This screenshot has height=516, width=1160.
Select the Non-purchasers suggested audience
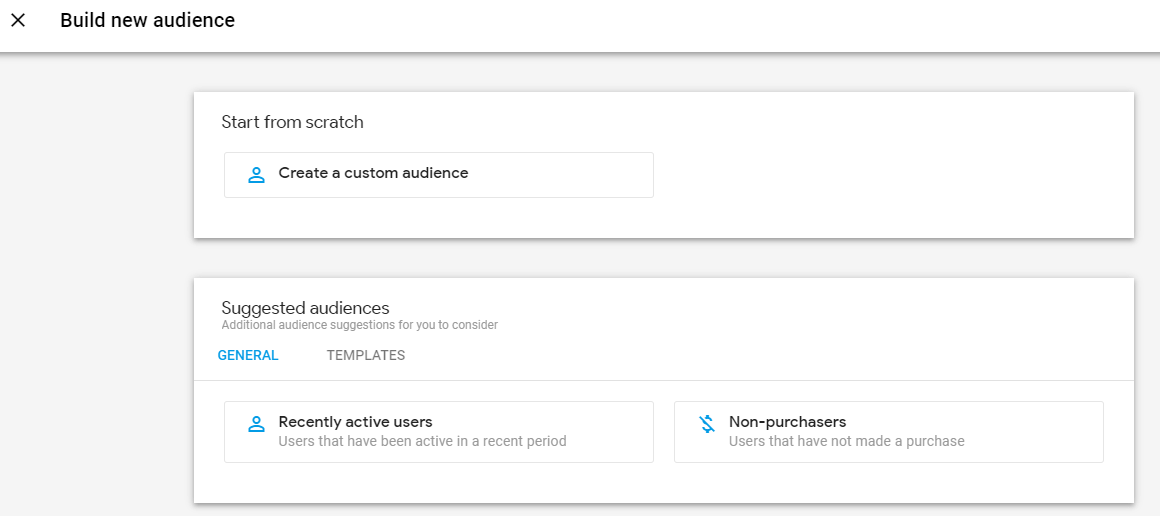(x=787, y=422)
